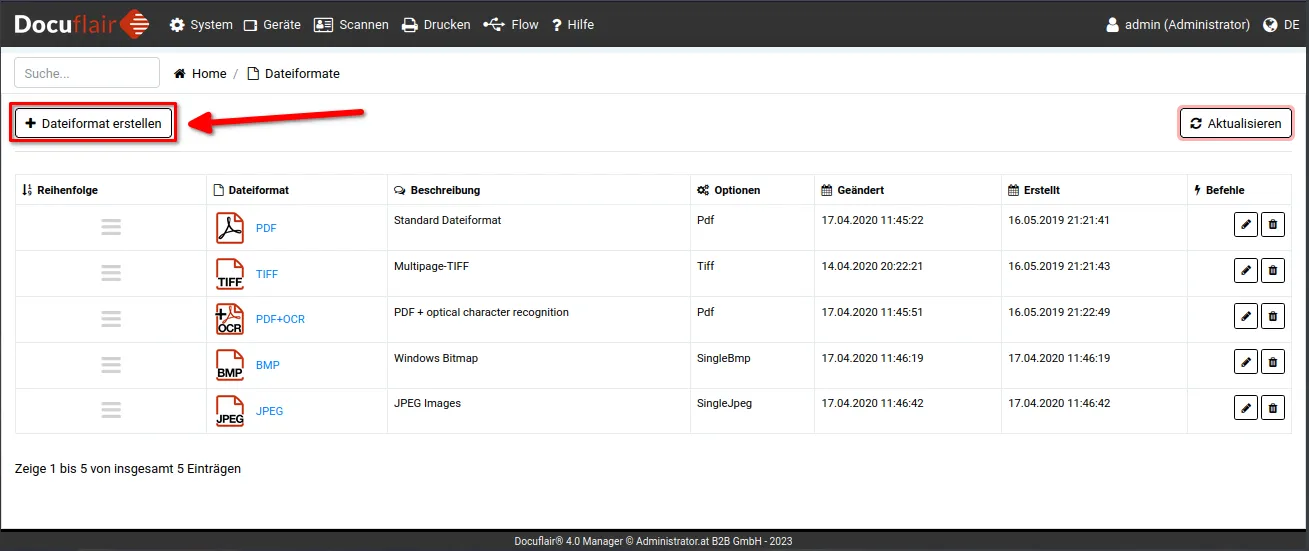
Task: Click Dateiformat erstellen button
Action: 93,123
